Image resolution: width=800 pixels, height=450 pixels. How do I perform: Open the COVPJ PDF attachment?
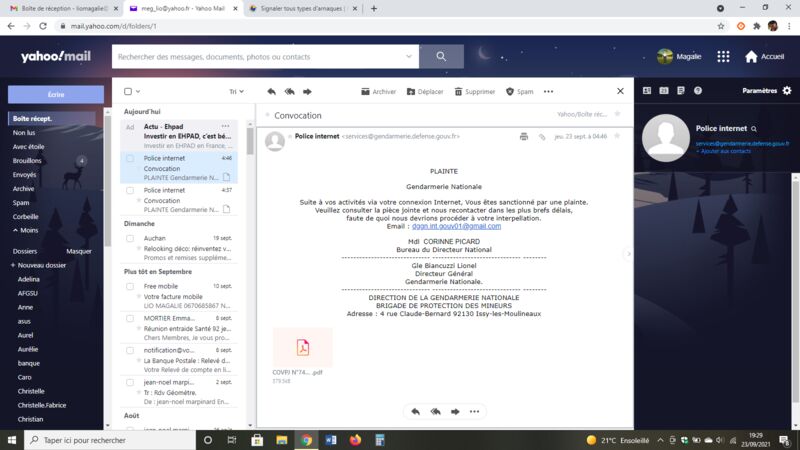pos(303,347)
